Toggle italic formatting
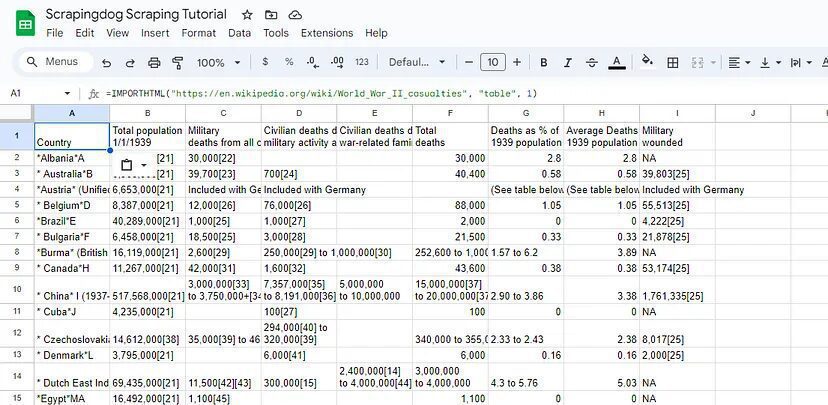Image resolution: width=828 pixels, height=405 pixels. (566, 63)
